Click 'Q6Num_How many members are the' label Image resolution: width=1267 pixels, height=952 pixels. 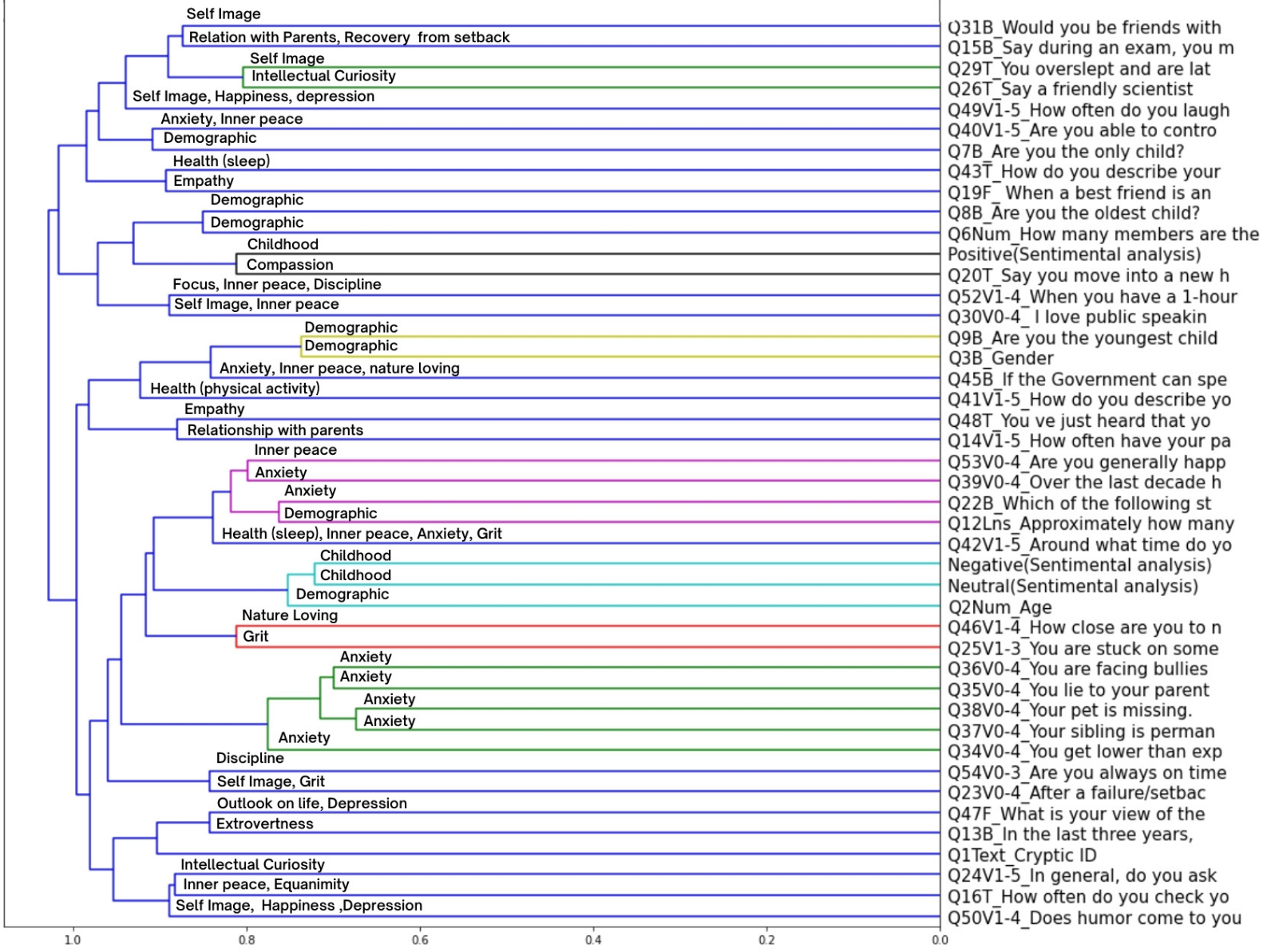point(1103,234)
